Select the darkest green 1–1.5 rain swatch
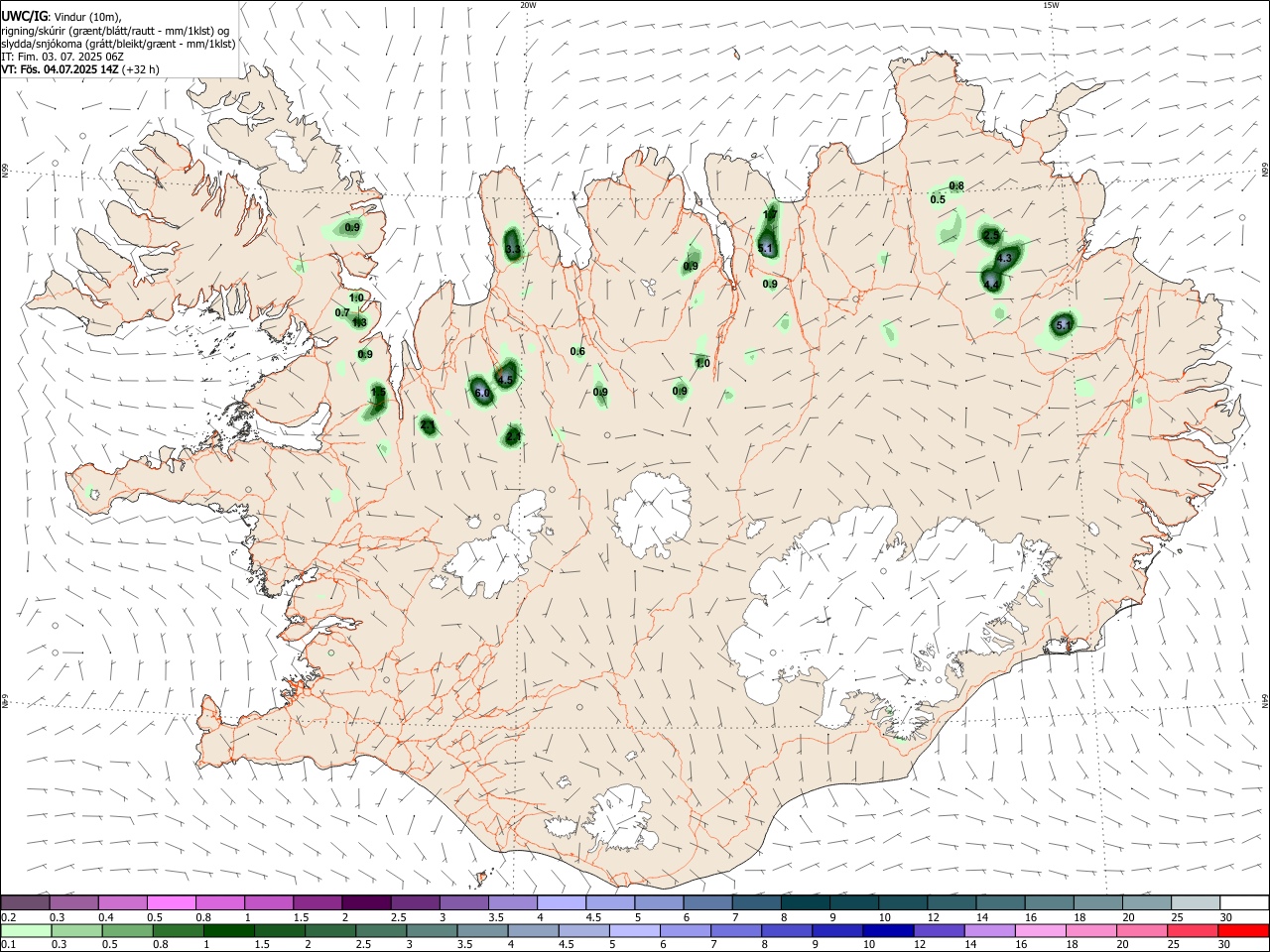Screen dimensions: 1270x952 pos(228,931)
